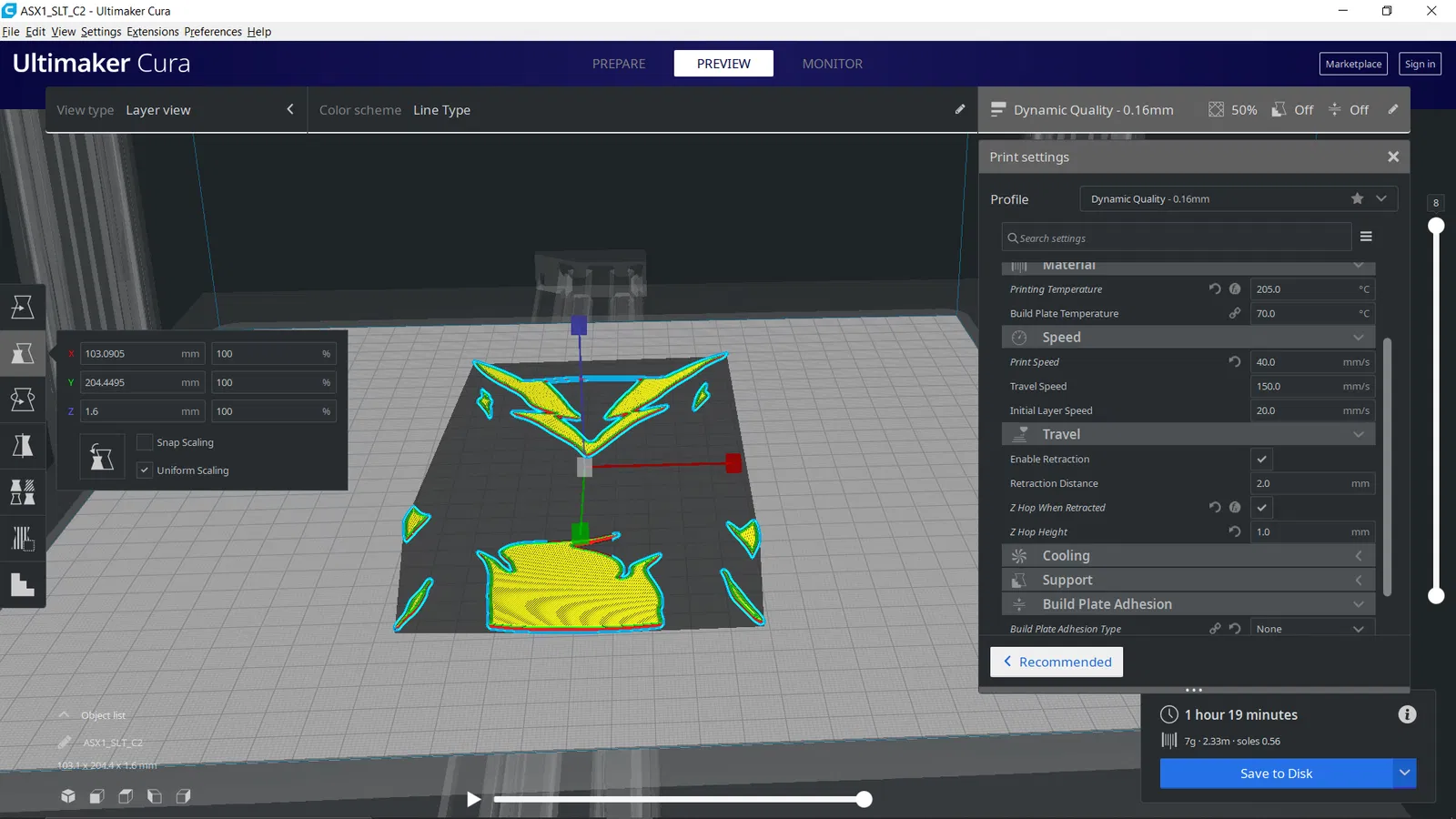Open the File menu
1456x819 pixels.
(x=11, y=31)
